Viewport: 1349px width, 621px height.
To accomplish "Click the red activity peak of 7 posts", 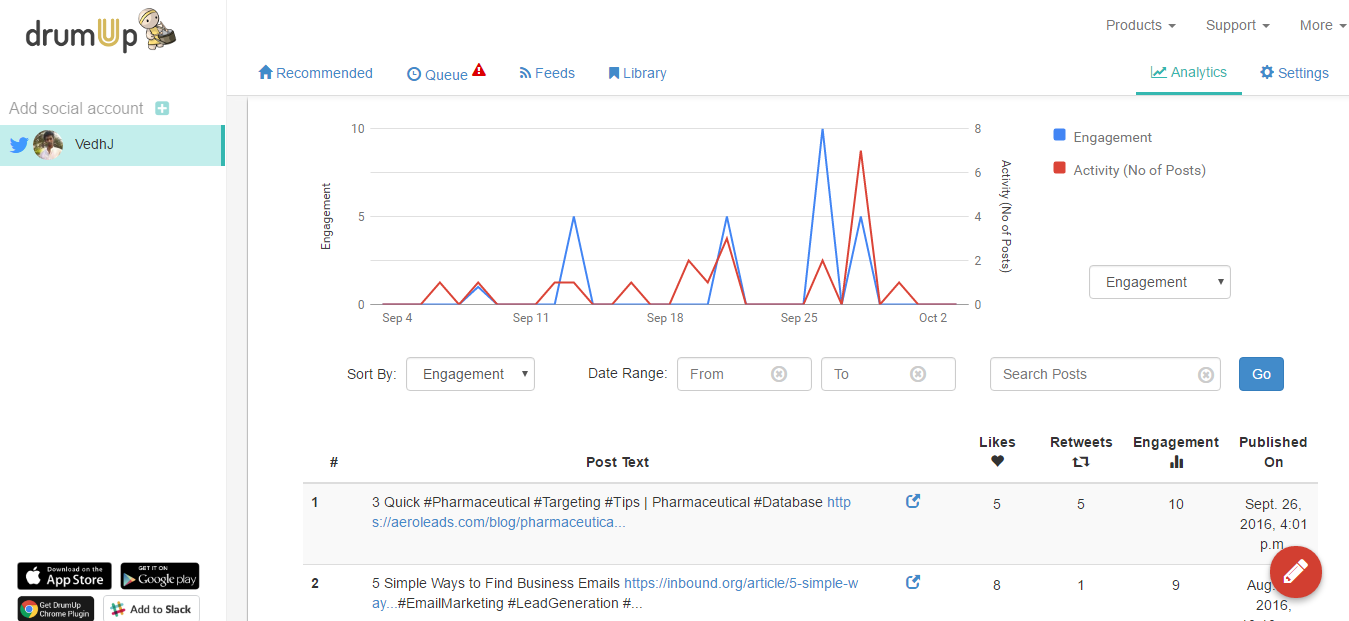I will [860, 152].
